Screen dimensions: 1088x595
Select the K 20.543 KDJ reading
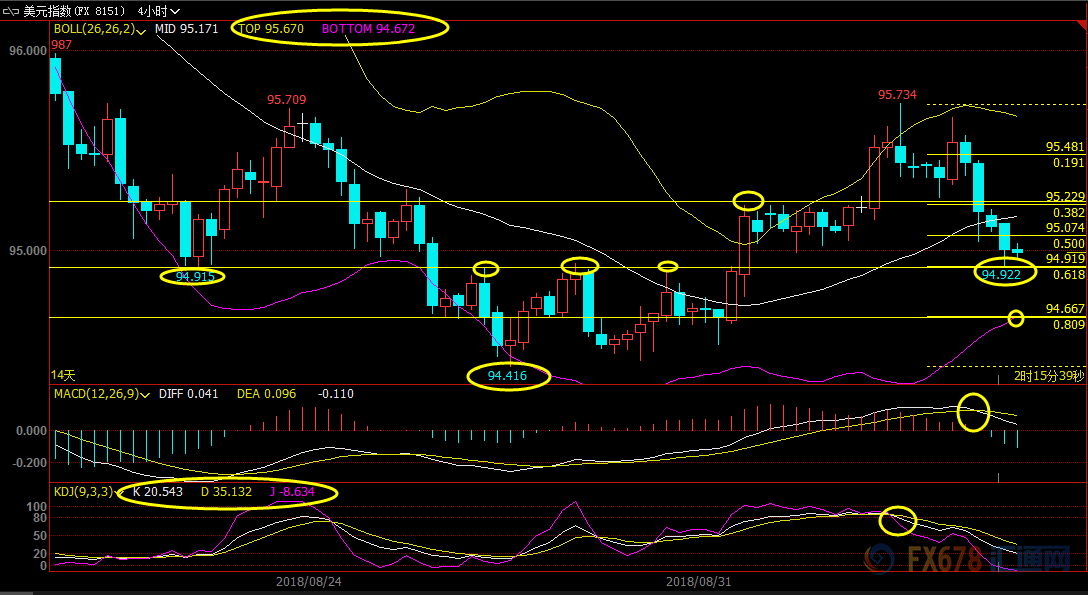158,492
